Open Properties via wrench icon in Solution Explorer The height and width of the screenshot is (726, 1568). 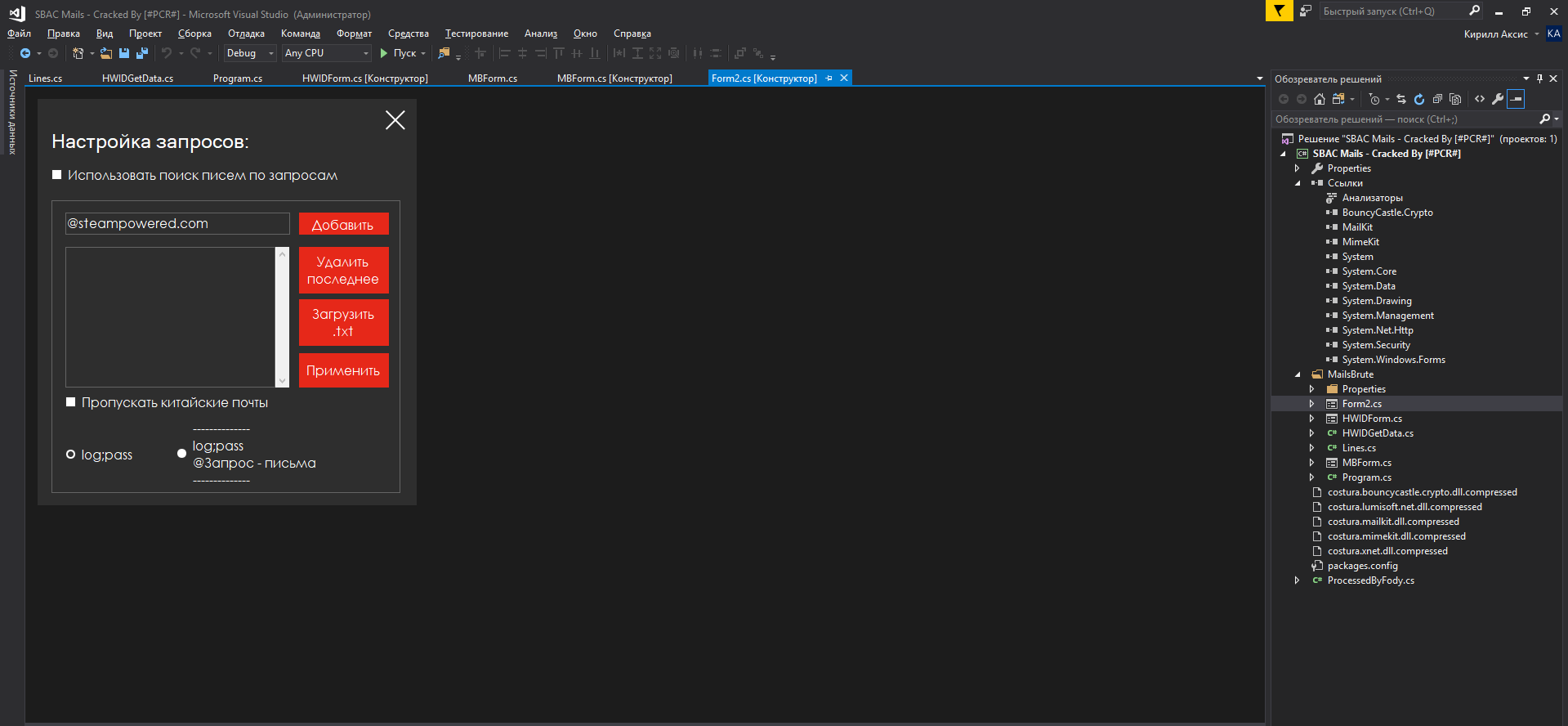coord(1498,99)
